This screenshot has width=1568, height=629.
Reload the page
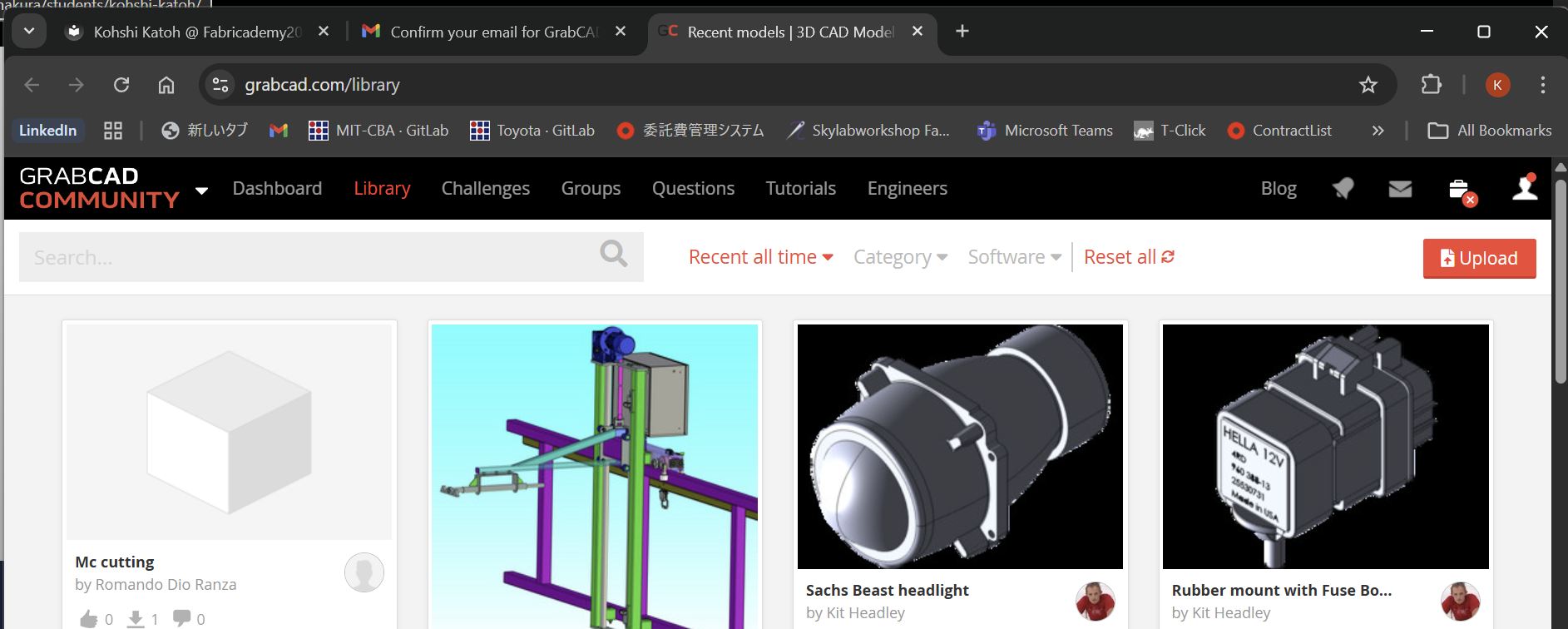pyautogui.click(x=121, y=85)
